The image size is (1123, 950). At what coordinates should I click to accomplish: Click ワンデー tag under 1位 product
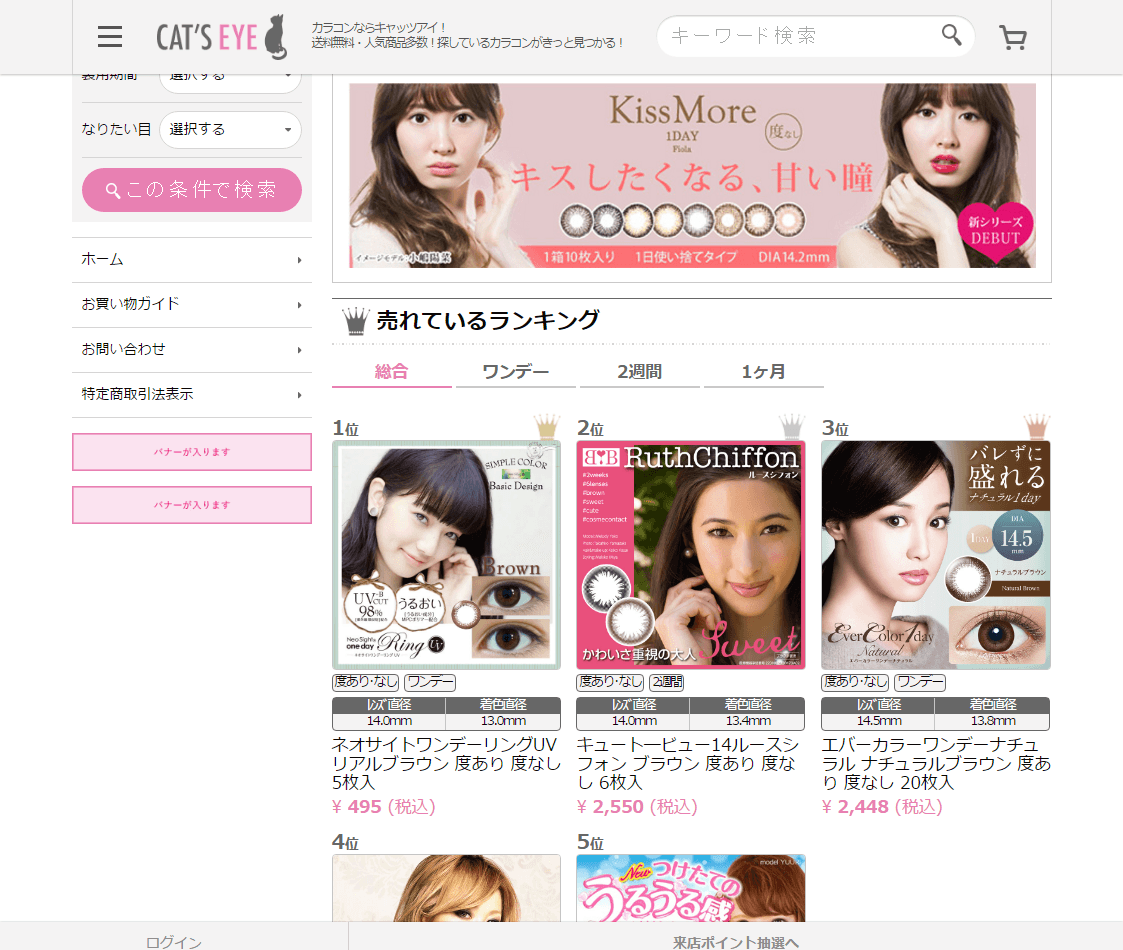[430, 682]
